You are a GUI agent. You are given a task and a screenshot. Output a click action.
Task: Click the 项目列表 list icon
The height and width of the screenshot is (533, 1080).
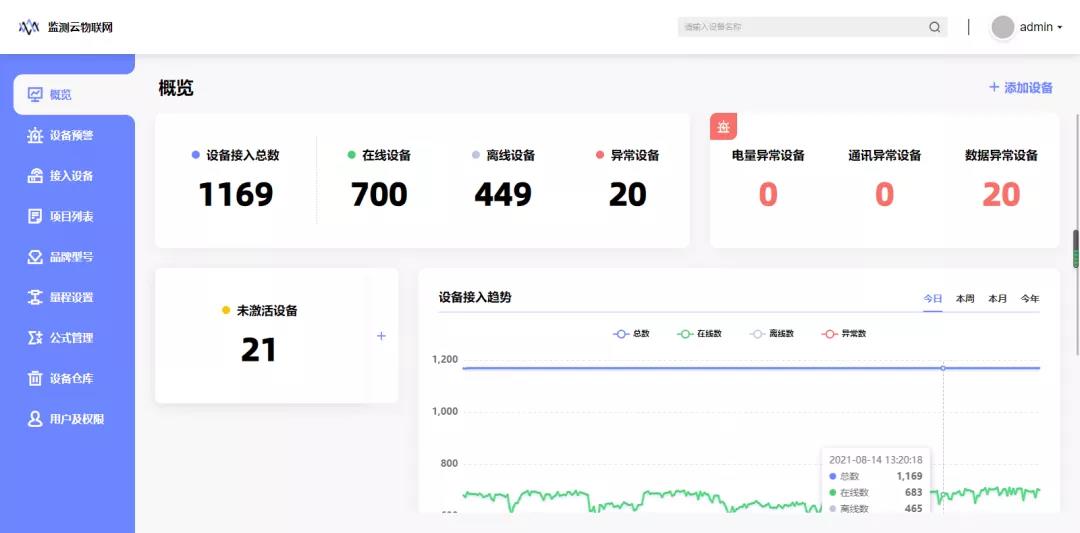35,216
